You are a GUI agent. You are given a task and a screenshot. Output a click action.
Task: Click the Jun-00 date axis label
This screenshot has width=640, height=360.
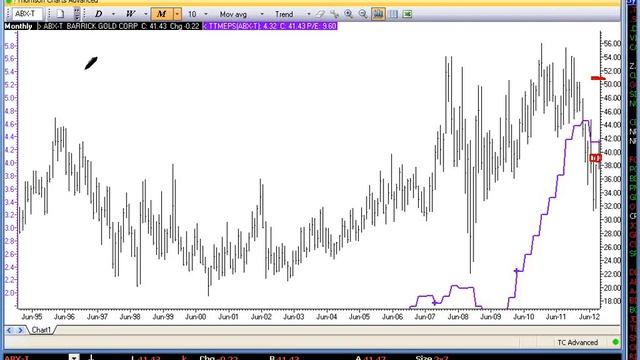coord(196,317)
